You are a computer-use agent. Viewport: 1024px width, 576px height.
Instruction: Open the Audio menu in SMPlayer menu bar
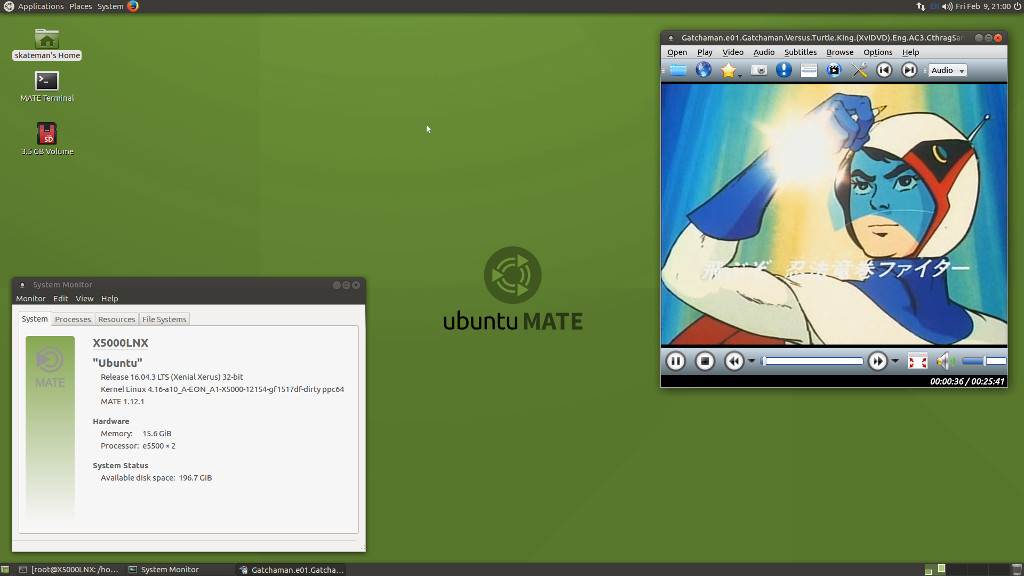(x=763, y=52)
